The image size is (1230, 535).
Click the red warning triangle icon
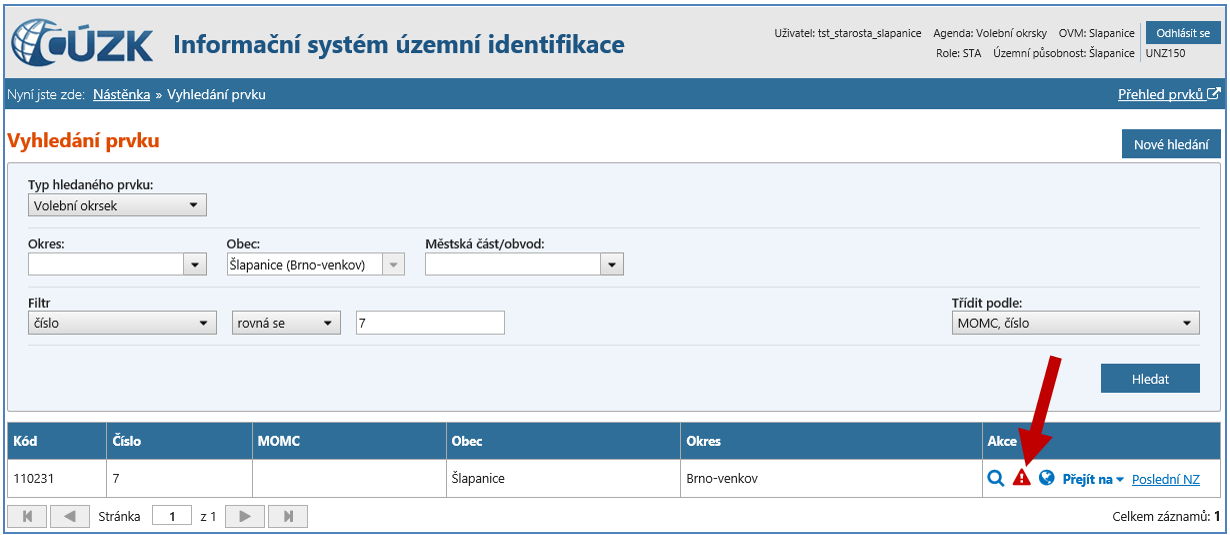click(x=1021, y=479)
